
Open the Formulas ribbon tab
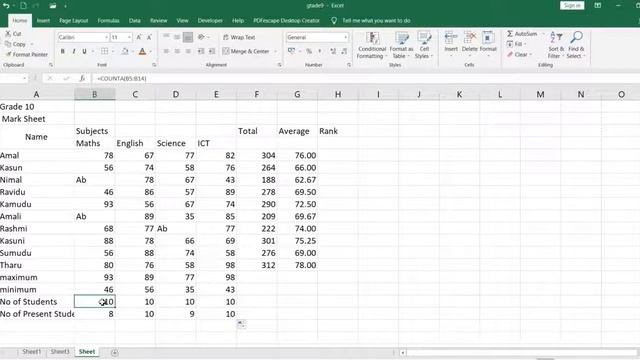pos(108,20)
